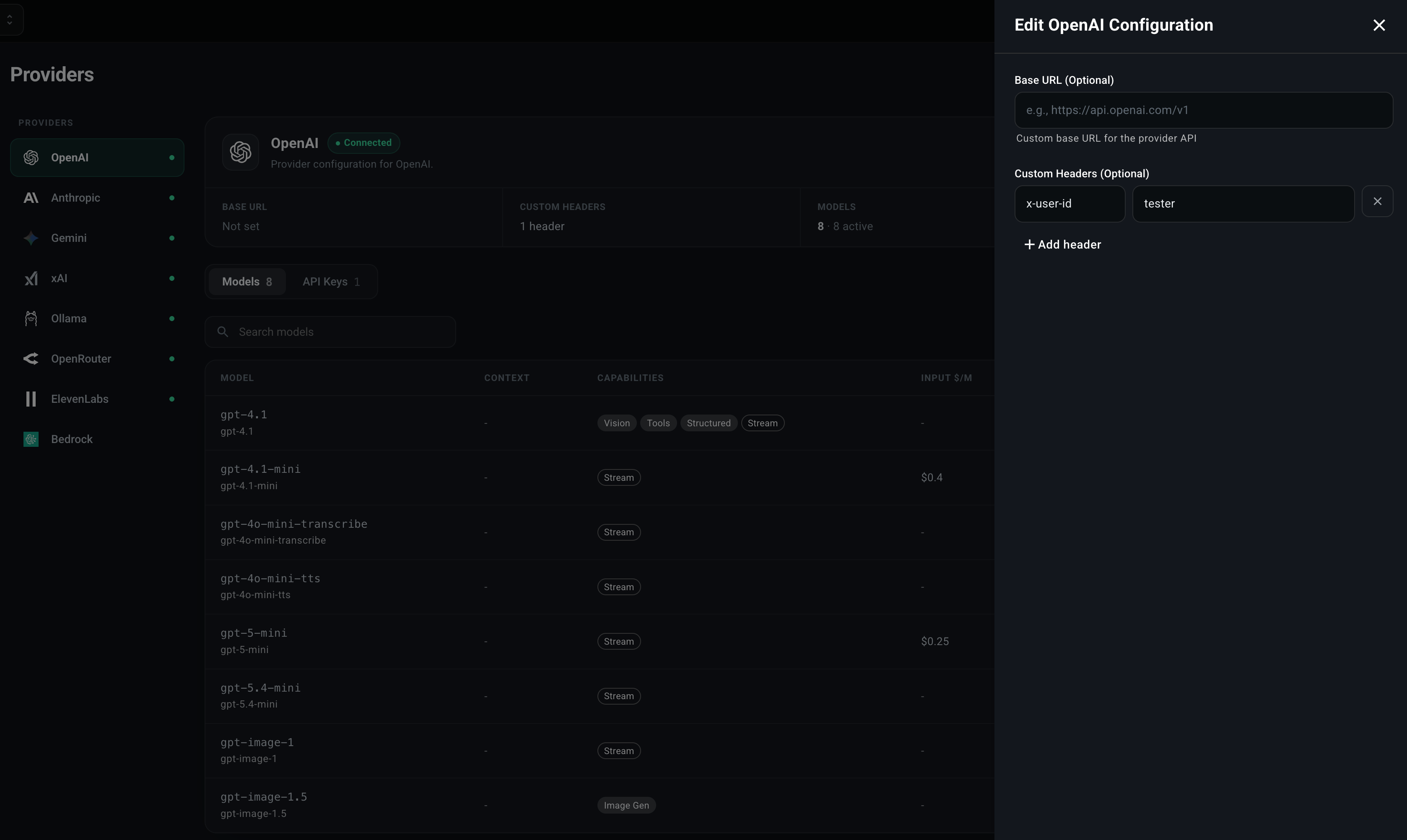The width and height of the screenshot is (1407, 840).
Task: Click the Providers page heading
Action: [x=52, y=74]
